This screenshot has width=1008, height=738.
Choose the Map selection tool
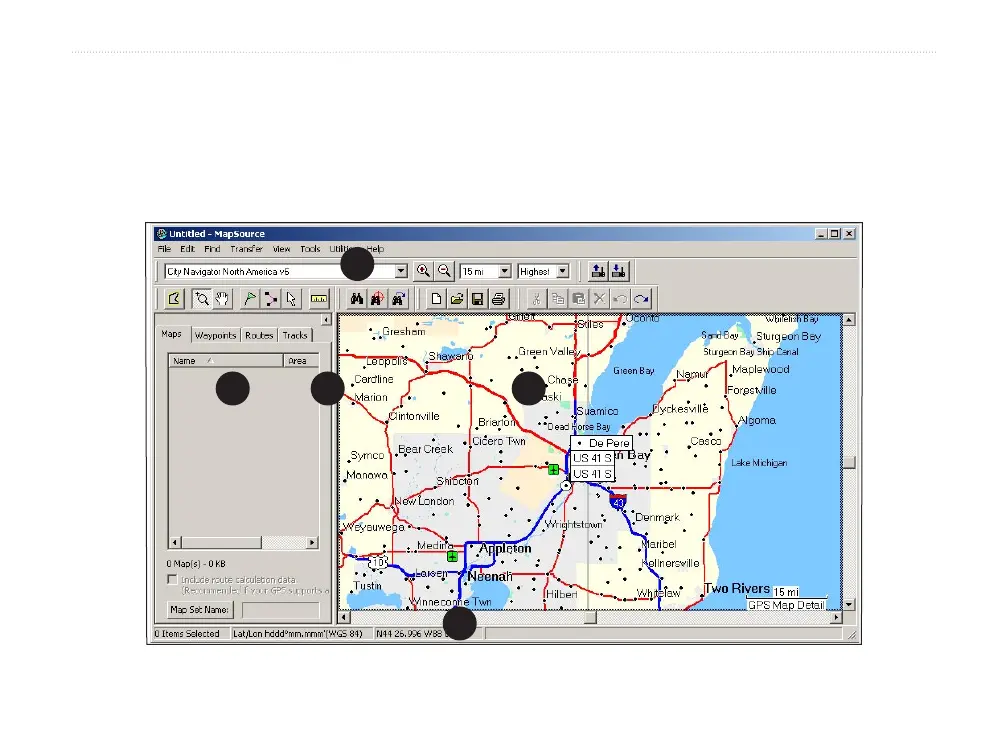[172, 298]
